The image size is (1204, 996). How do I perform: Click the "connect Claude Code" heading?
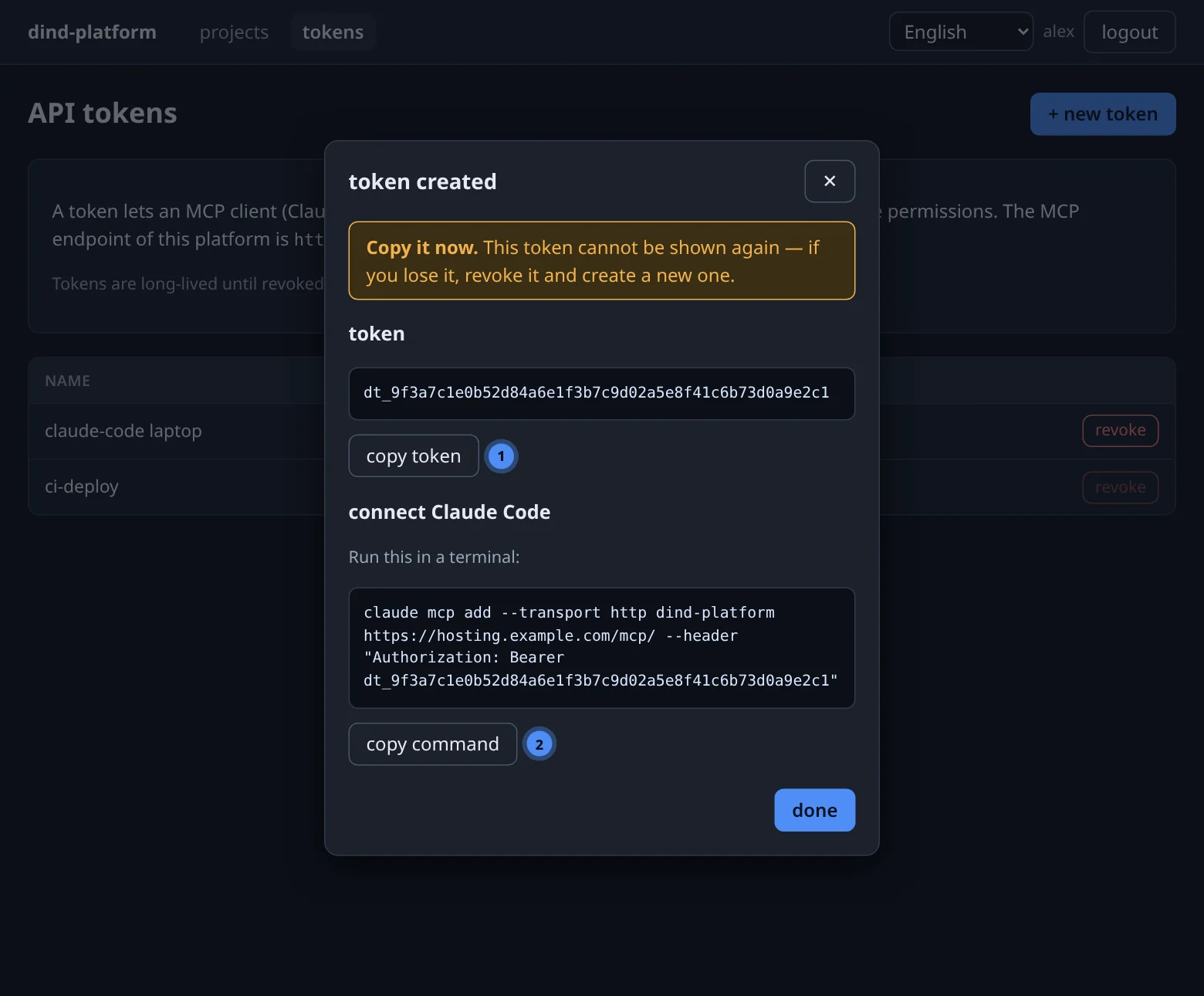(x=449, y=513)
